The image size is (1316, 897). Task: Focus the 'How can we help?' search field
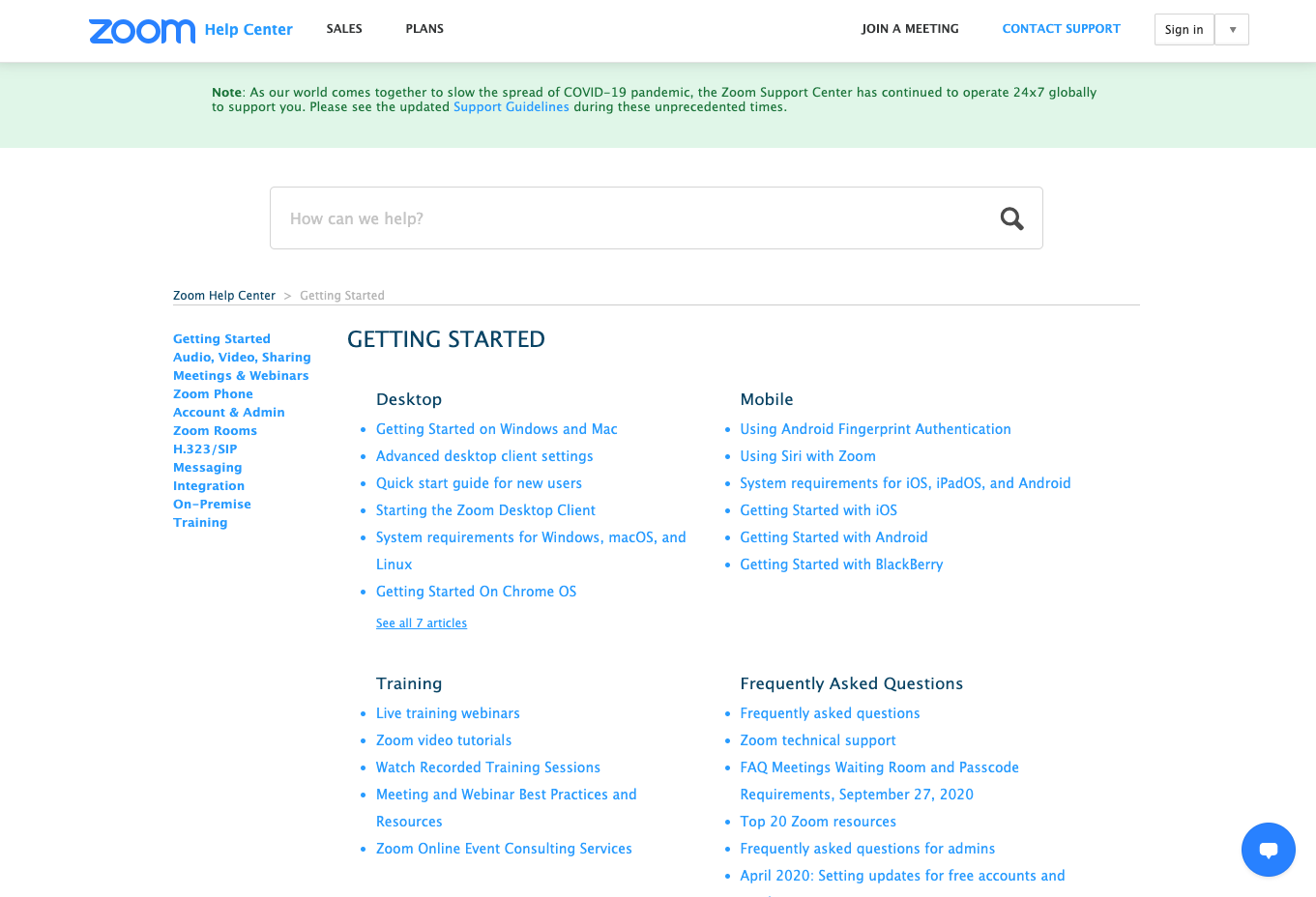[657, 218]
